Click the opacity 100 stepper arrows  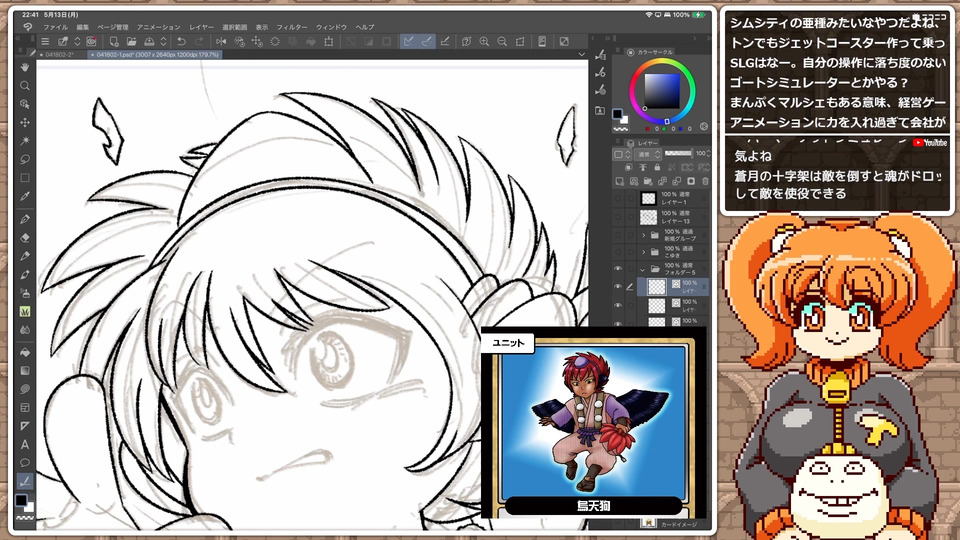(x=708, y=154)
